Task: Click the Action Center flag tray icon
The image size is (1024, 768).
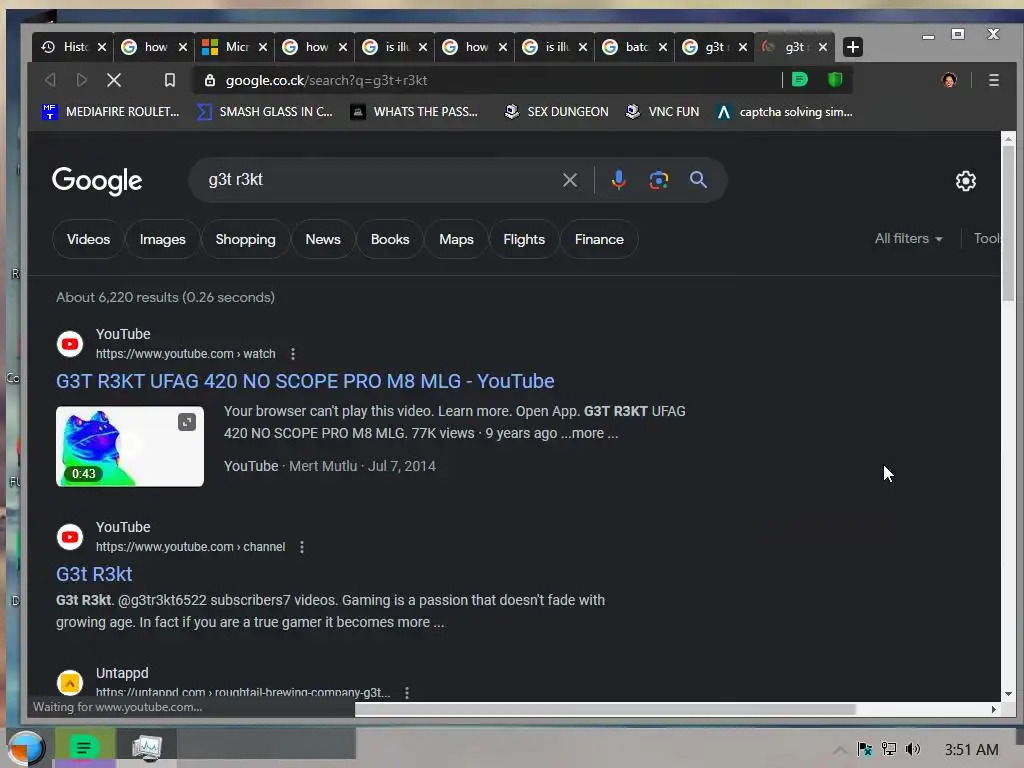Action: [x=865, y=749]
